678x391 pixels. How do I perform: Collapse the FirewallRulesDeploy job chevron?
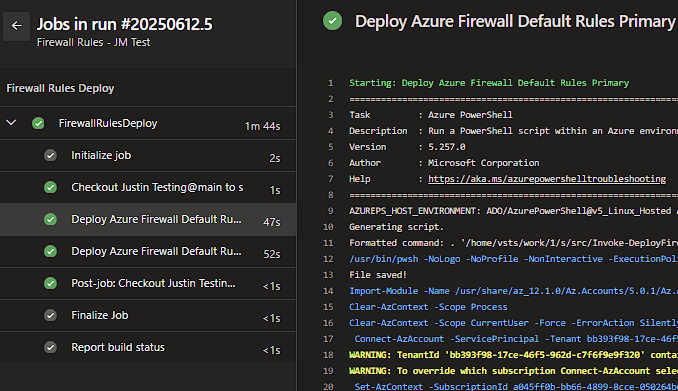pos(11,123)
